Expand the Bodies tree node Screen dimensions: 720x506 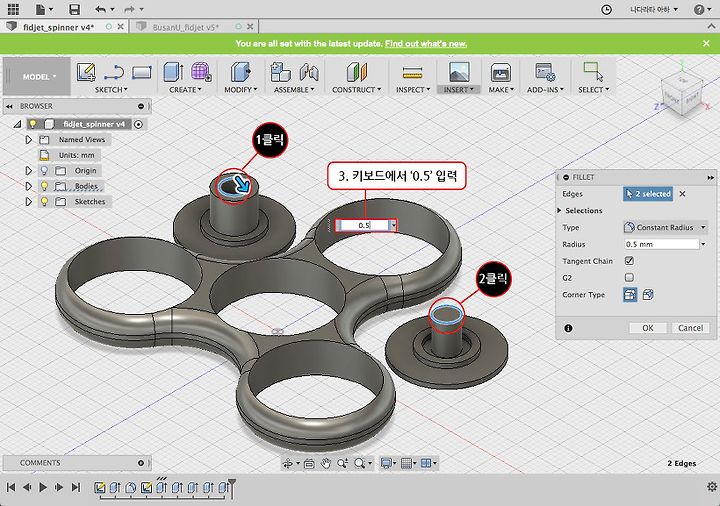(28, 186)
